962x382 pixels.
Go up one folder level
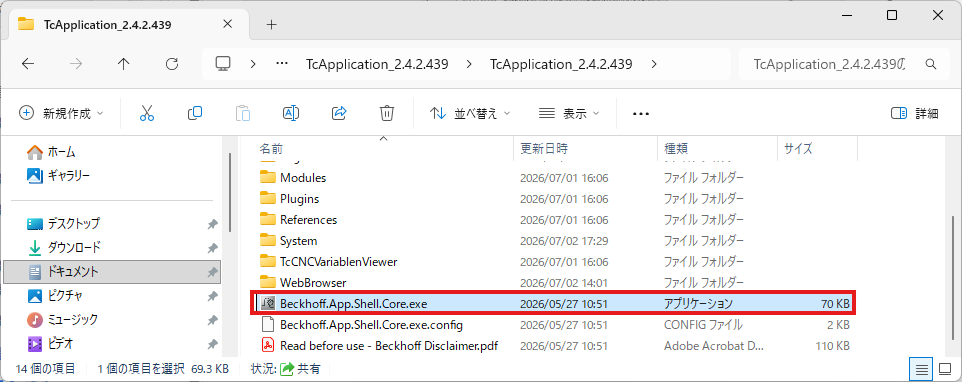tap(124, 64)
